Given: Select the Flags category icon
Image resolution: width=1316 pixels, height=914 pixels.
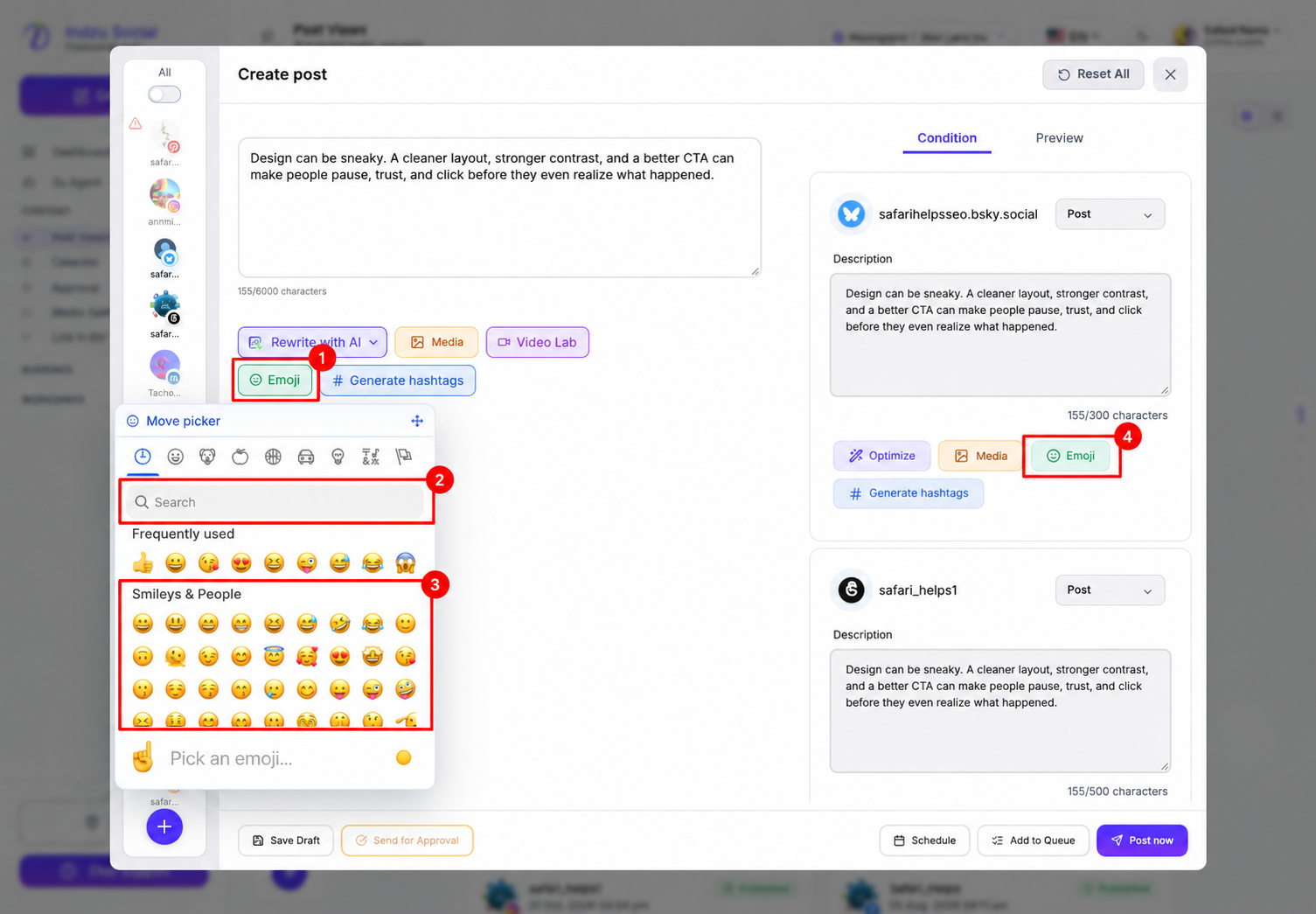Looking at the screenshot, I should [404, 457].
